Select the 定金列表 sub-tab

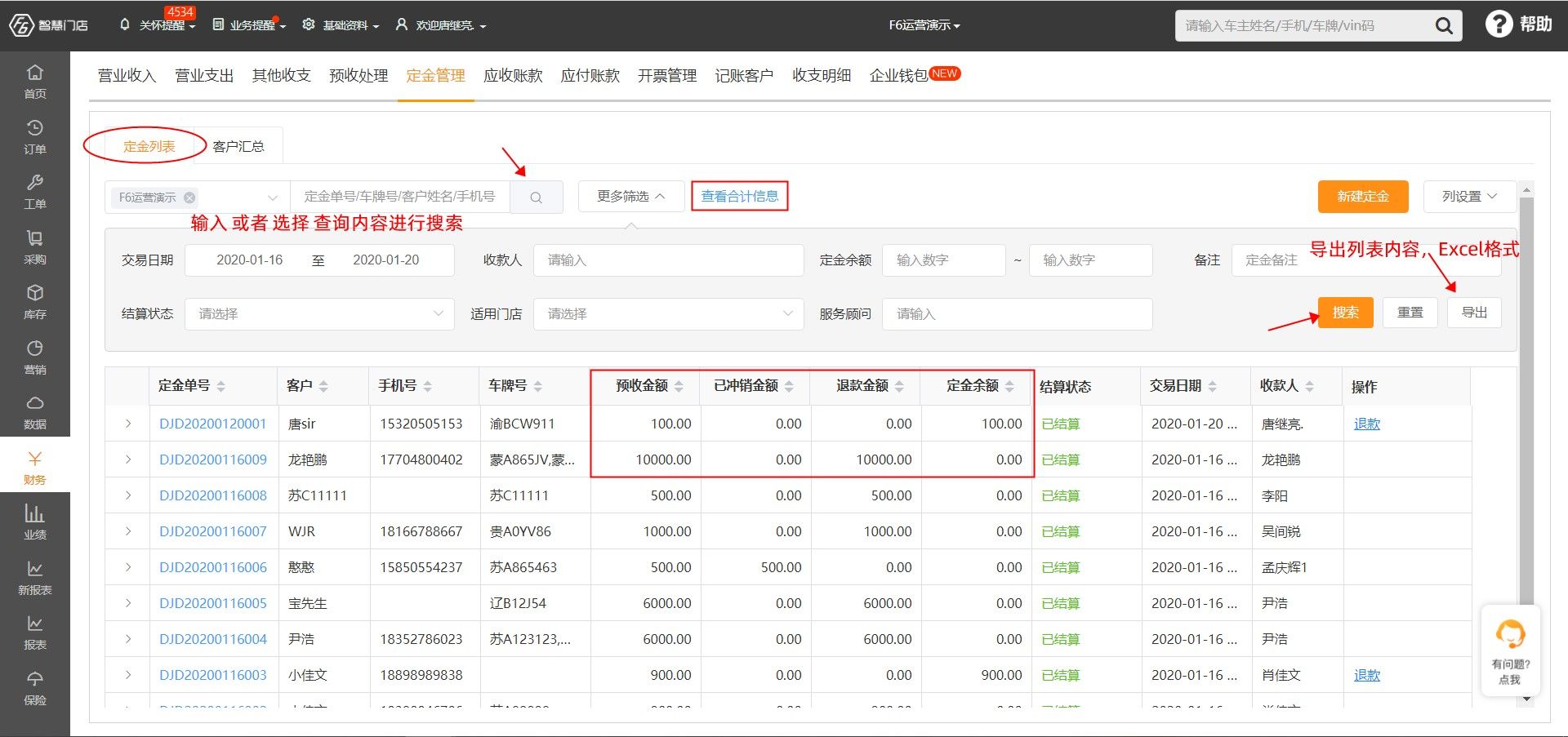point(149,147)
